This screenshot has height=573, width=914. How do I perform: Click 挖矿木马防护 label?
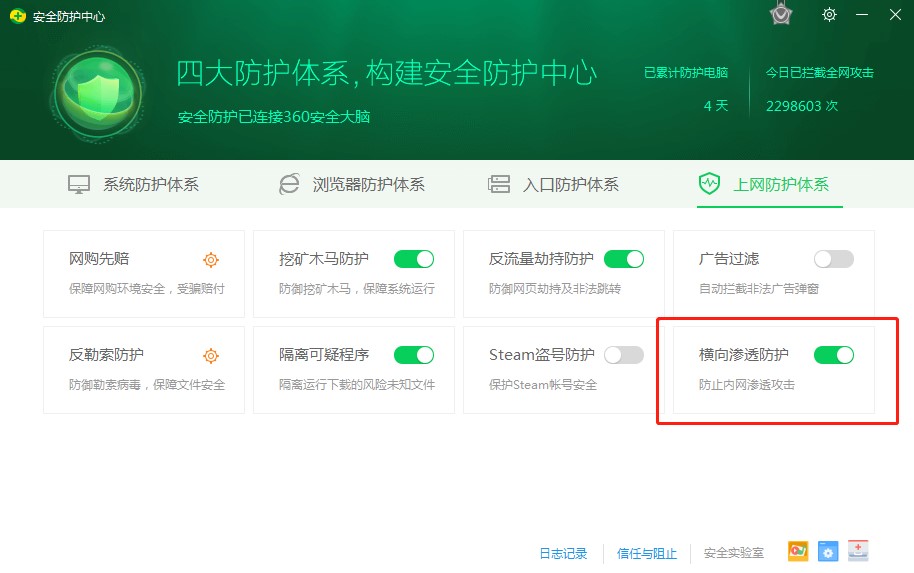pyautogui.click(x=324, y=259)
